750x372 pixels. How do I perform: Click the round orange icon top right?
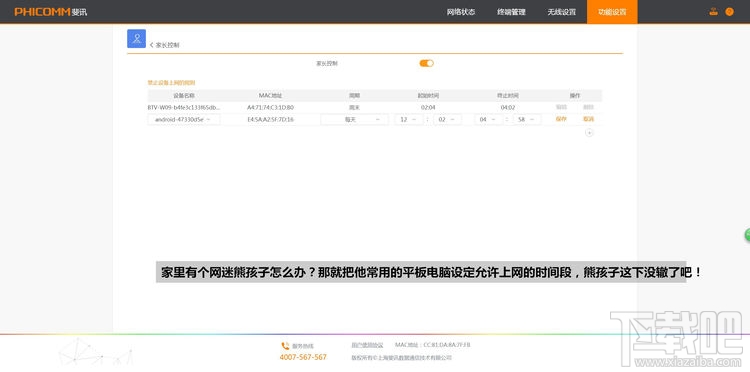729,12
